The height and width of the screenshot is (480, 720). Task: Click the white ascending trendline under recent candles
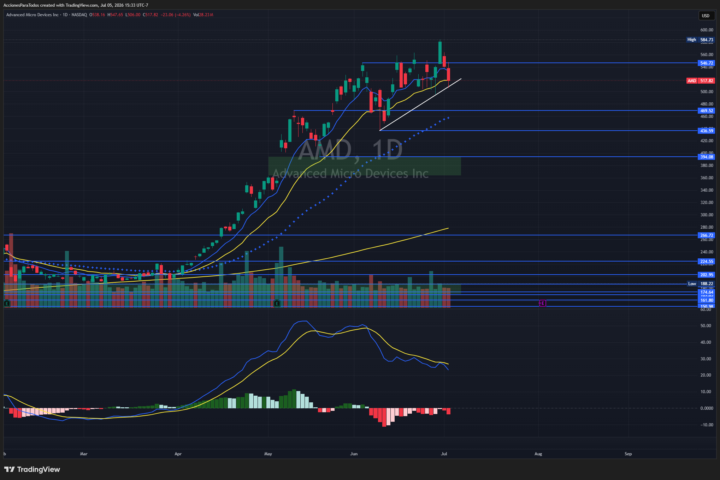coord(420,105)
